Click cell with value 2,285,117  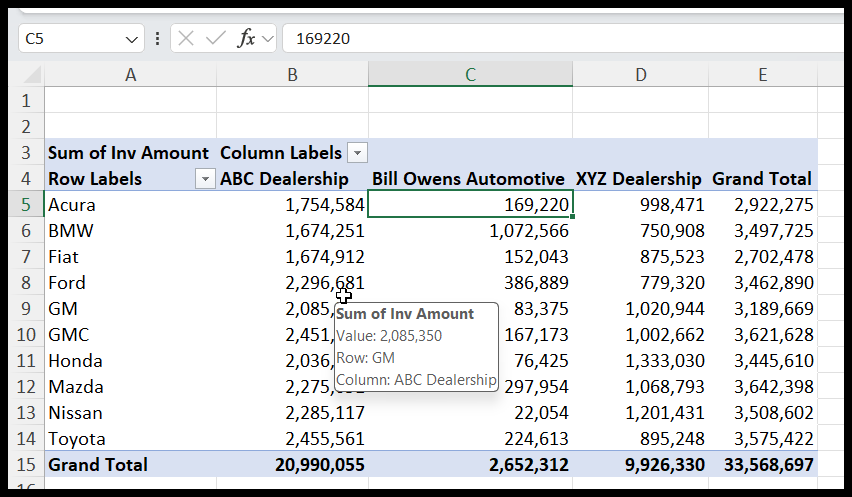[292, 413]
